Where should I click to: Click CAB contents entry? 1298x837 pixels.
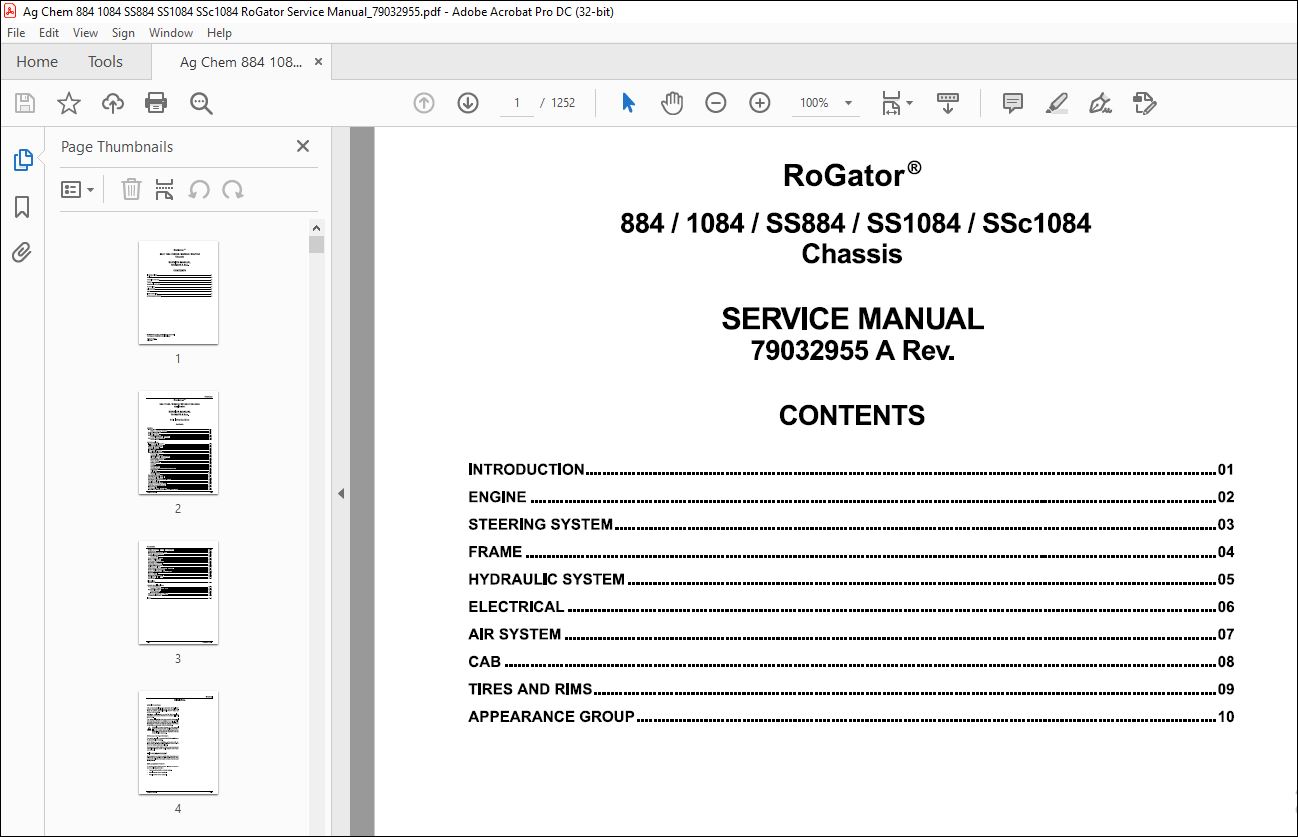point(851,662)
